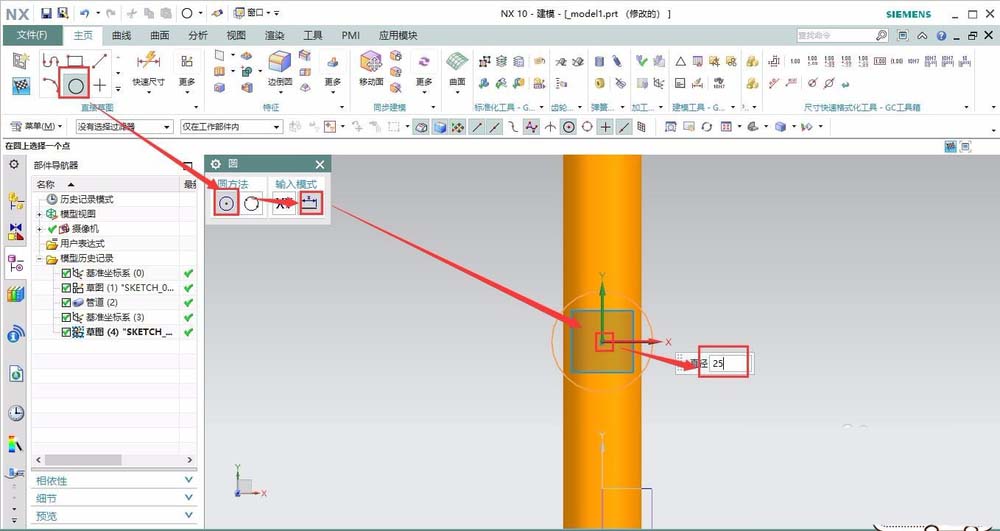Open the Assembly Navigator sidebar tab
Viewport: 1000px width, 531px height.
pyautogui.click(x=15, y=201)
